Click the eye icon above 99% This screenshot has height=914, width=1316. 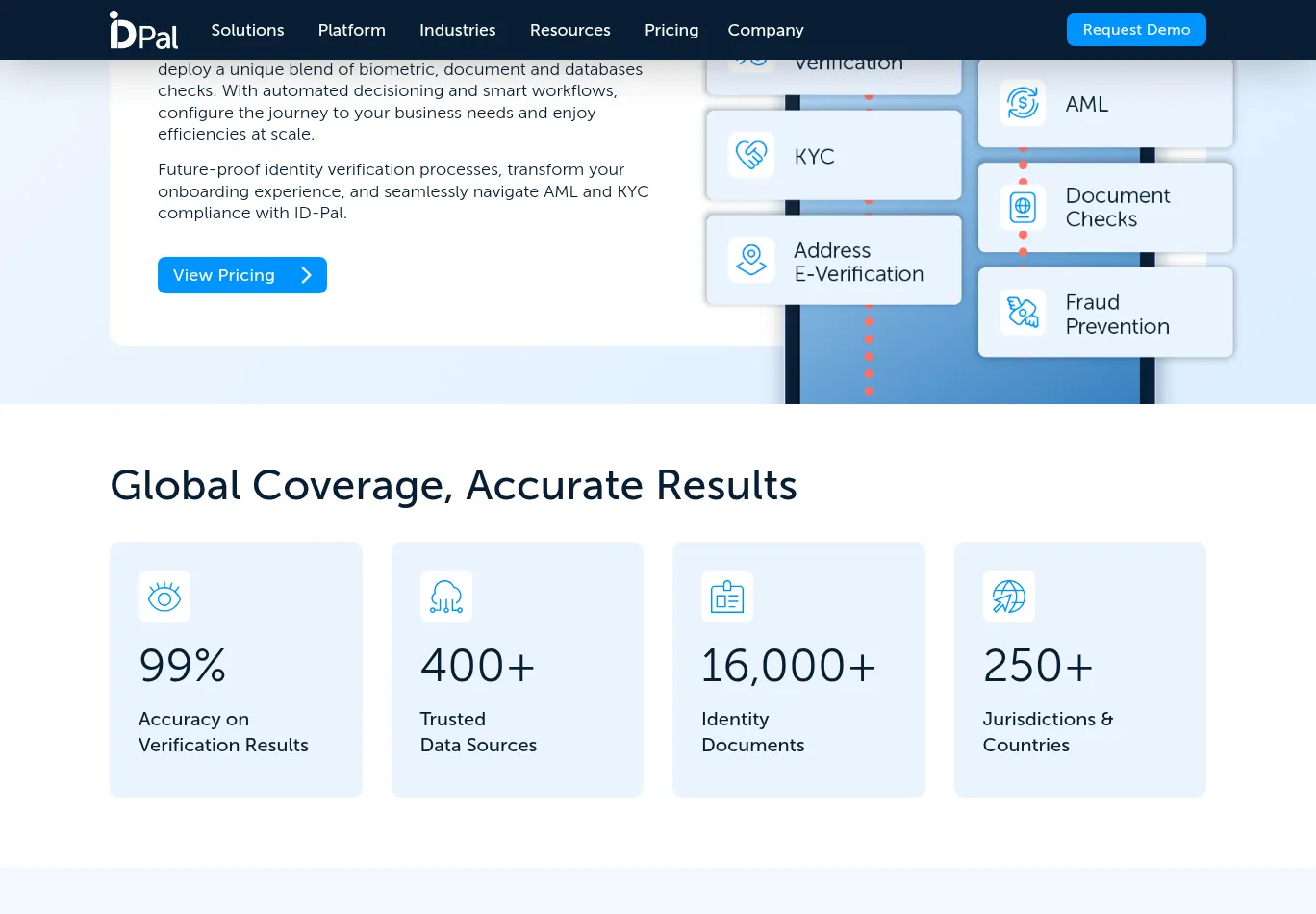point(164,597)
